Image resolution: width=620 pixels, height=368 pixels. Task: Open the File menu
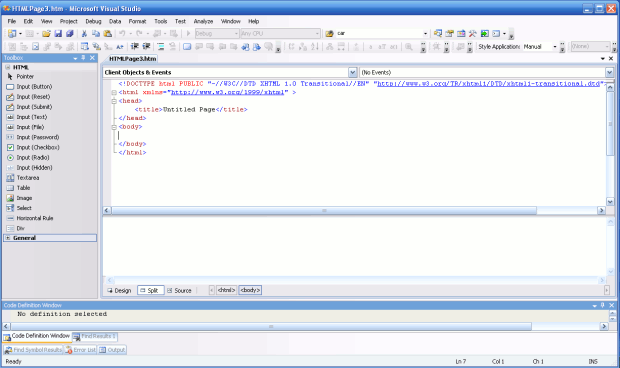pyautogui.click(x=12, y=21)
